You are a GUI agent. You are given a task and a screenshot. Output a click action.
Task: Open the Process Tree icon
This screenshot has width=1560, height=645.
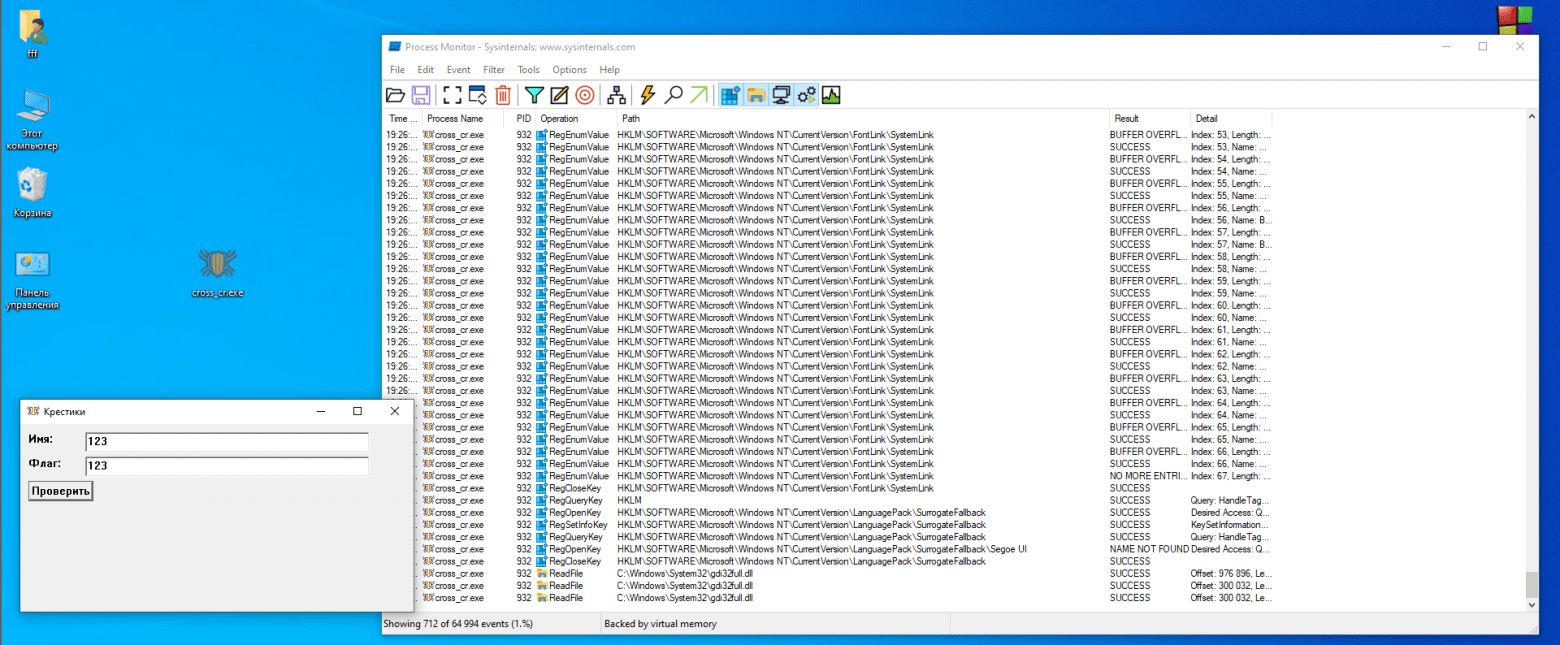click(x=617, y=95)
